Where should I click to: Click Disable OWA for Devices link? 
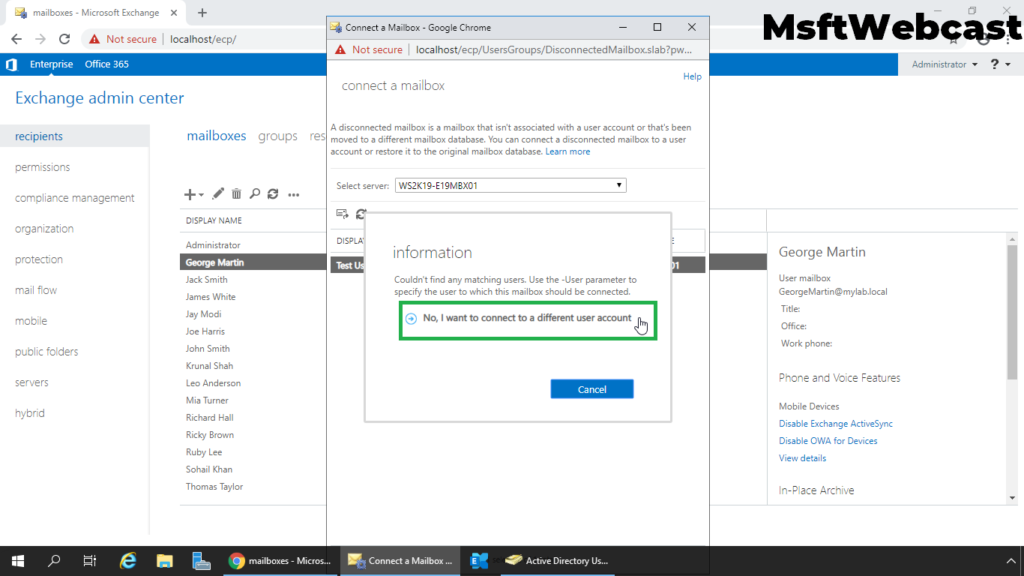click(827, 441)
